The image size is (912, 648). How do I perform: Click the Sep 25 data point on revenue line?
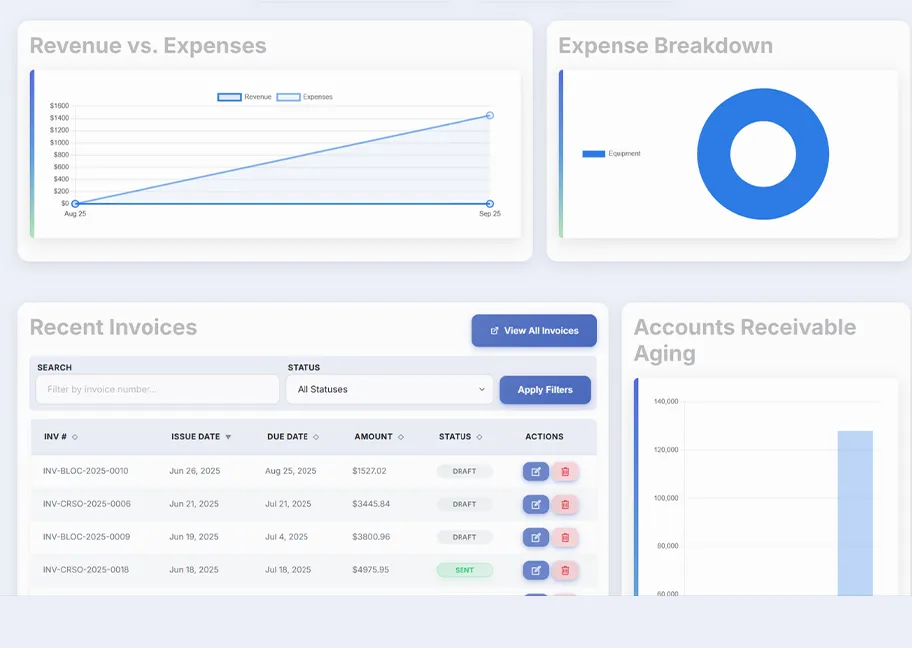(x=489, y=116)
